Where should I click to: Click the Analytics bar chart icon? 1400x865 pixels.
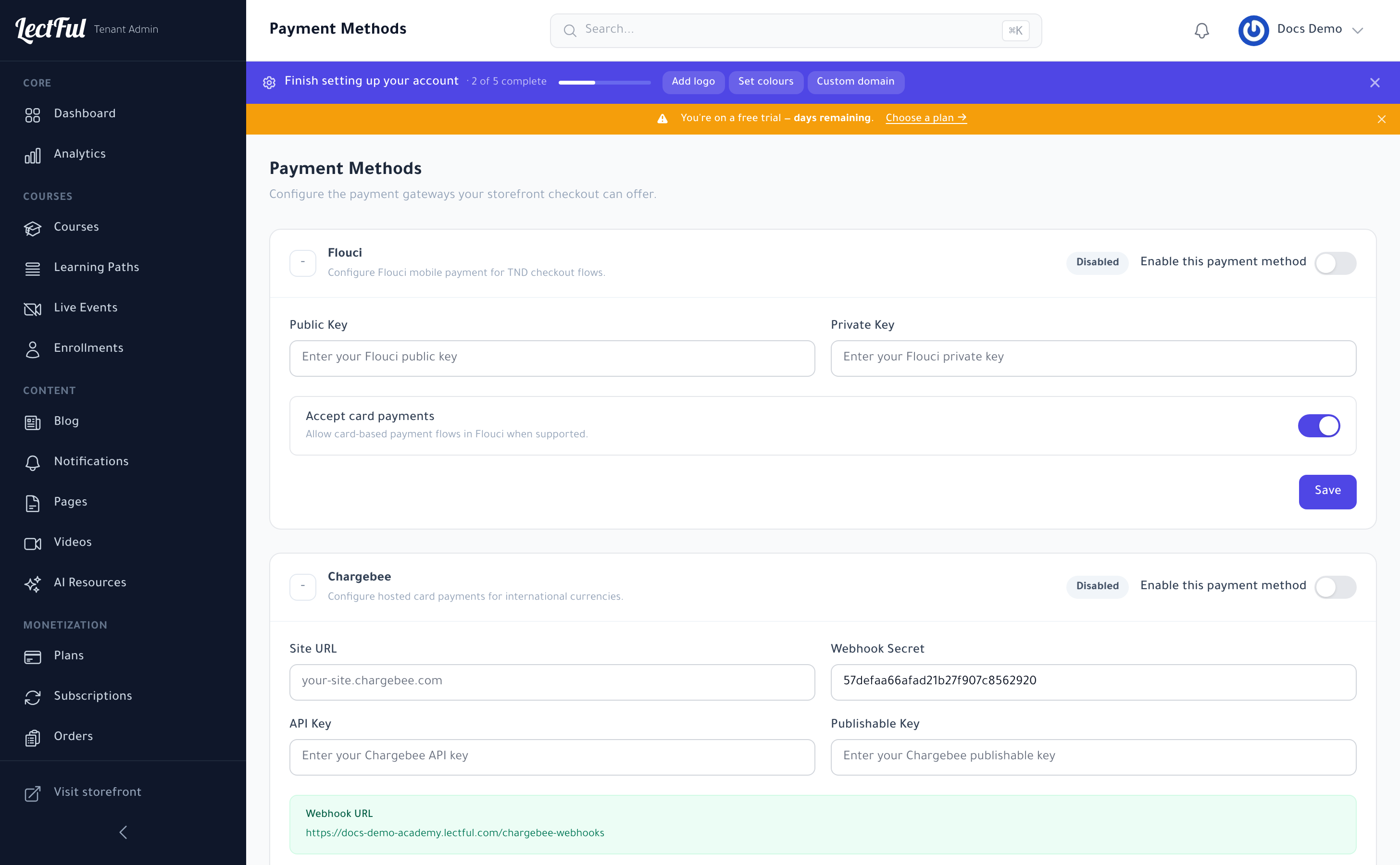pyautogui.click(x=33, y=155)
